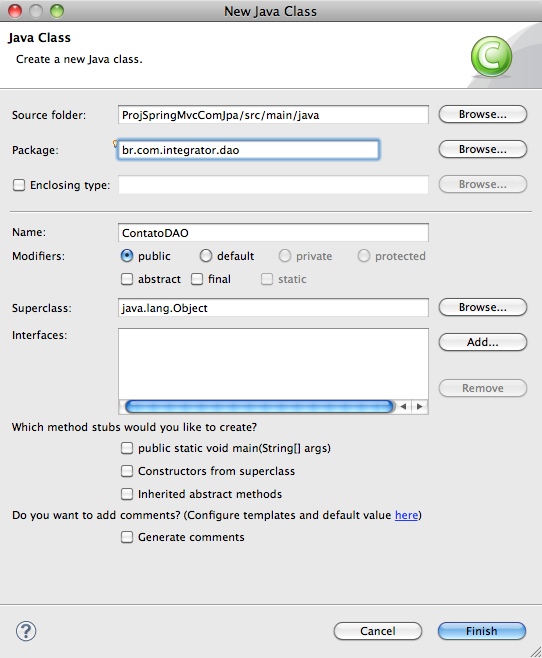
Task: Select the public modifier radio button
Action: pos(127,256)
